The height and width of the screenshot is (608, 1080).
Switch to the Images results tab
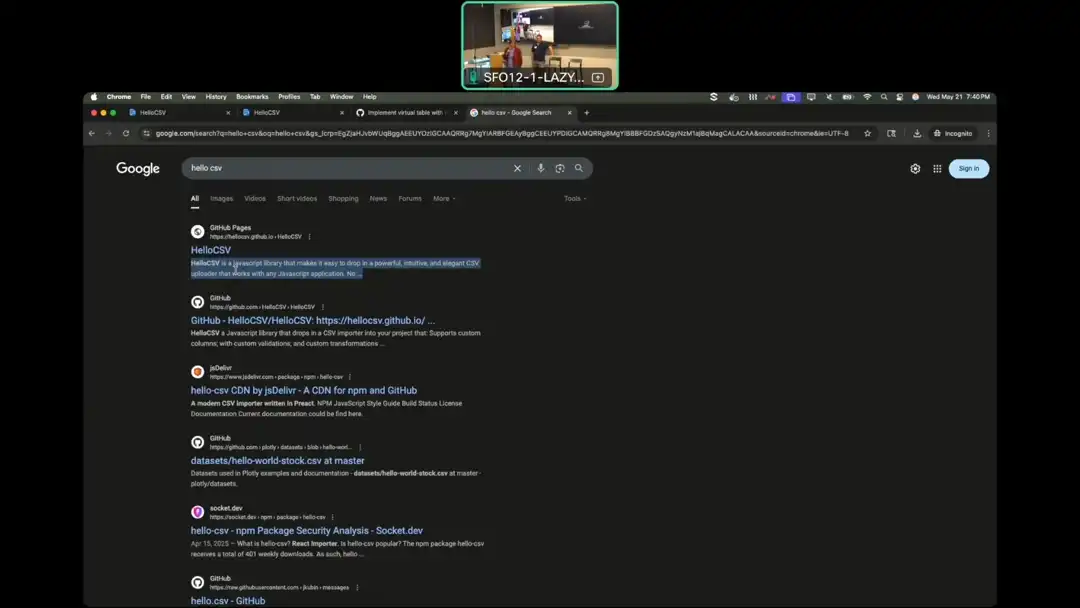pos(222,199)
